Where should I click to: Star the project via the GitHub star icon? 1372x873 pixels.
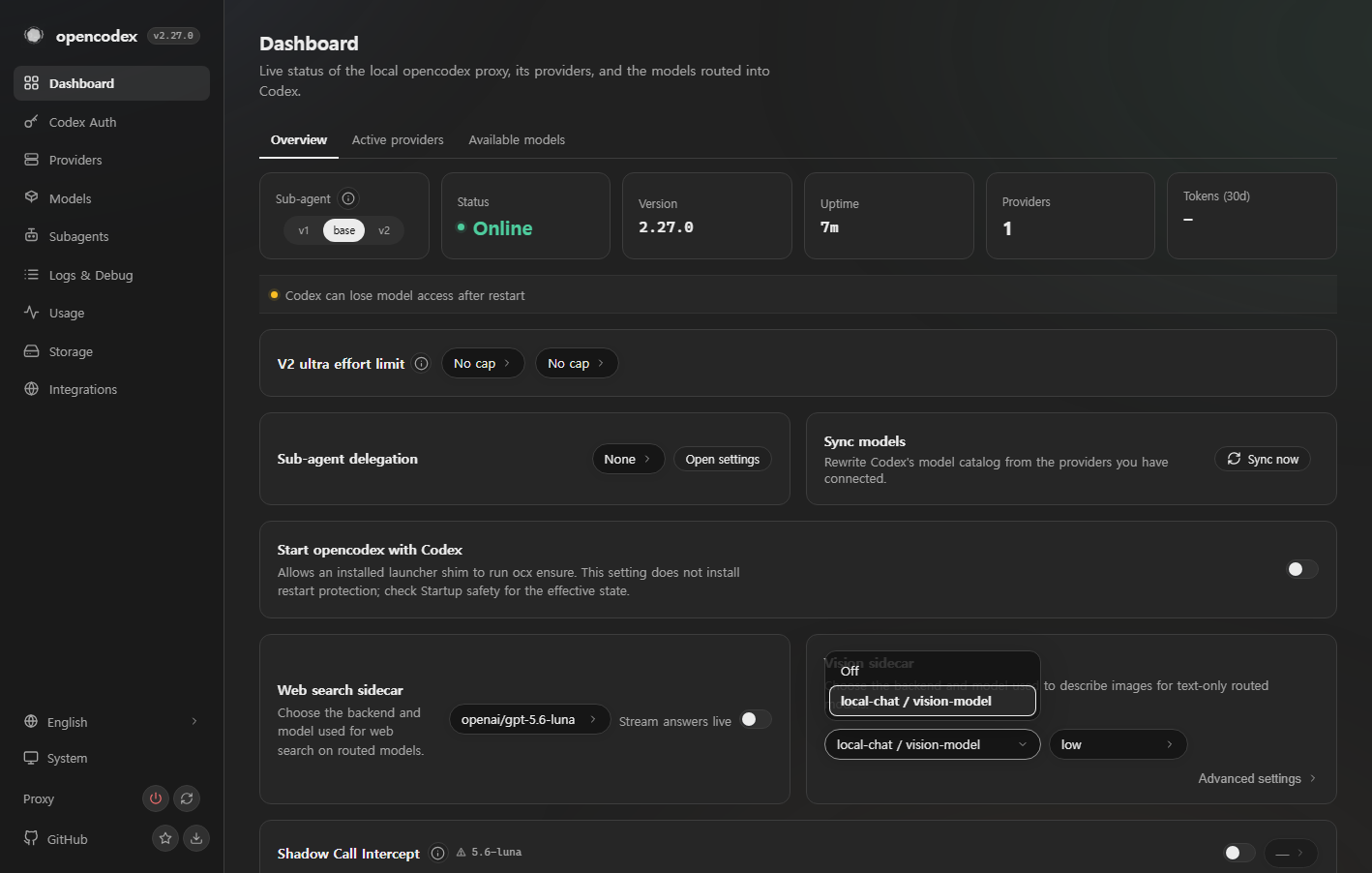165,838
